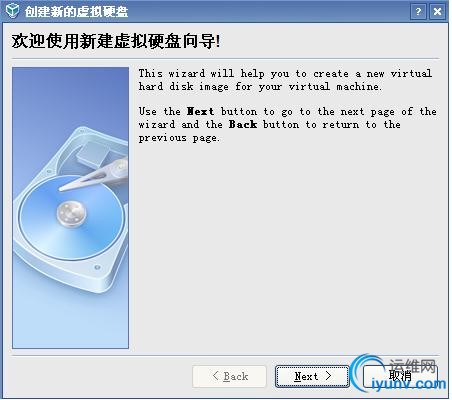The image size is (452, 400).
Task: Click the VirtualBox cube icon in title bar
Action: pyautogui.click(x=12, y=11)
